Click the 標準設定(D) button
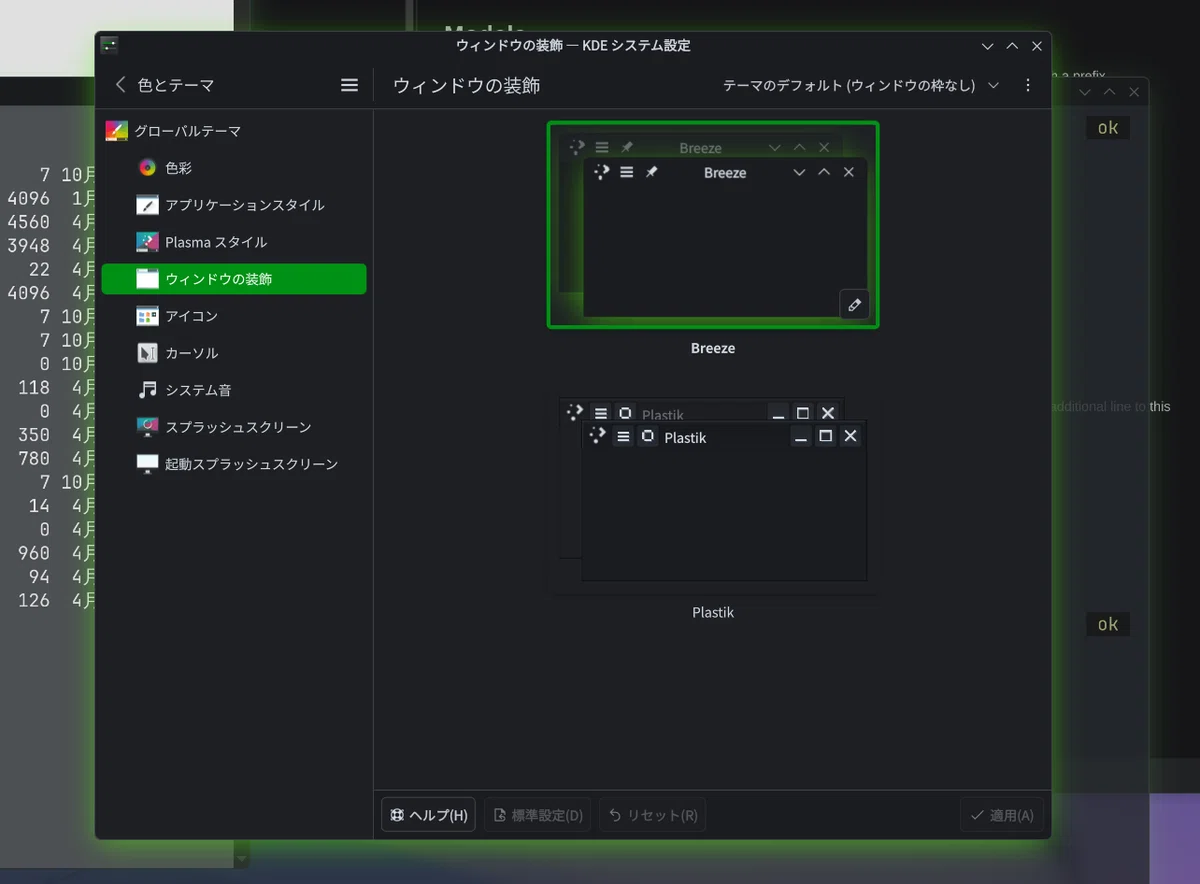Viewport: 1200px width, 884px height. (538, 814)
